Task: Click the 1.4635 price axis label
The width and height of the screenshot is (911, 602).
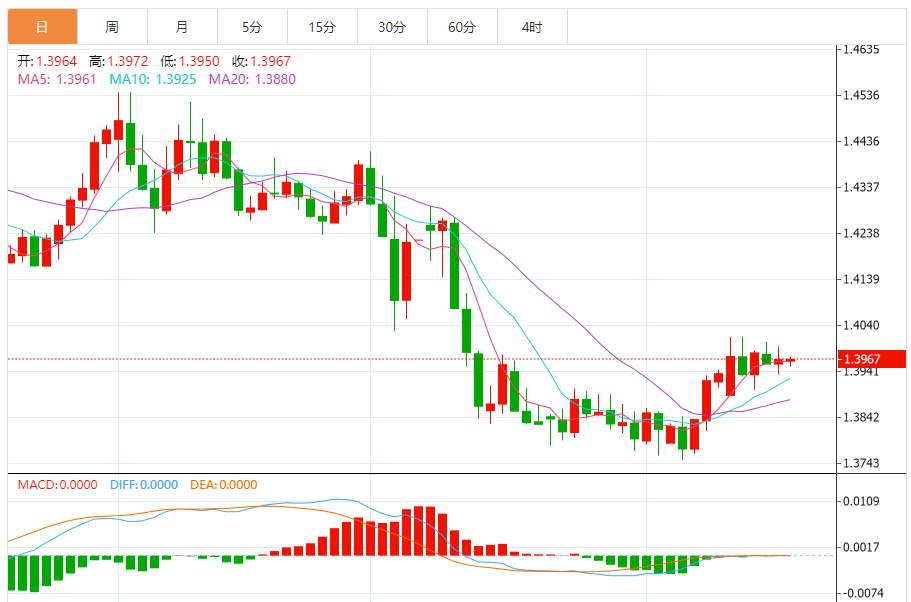Action: (862, 49)
